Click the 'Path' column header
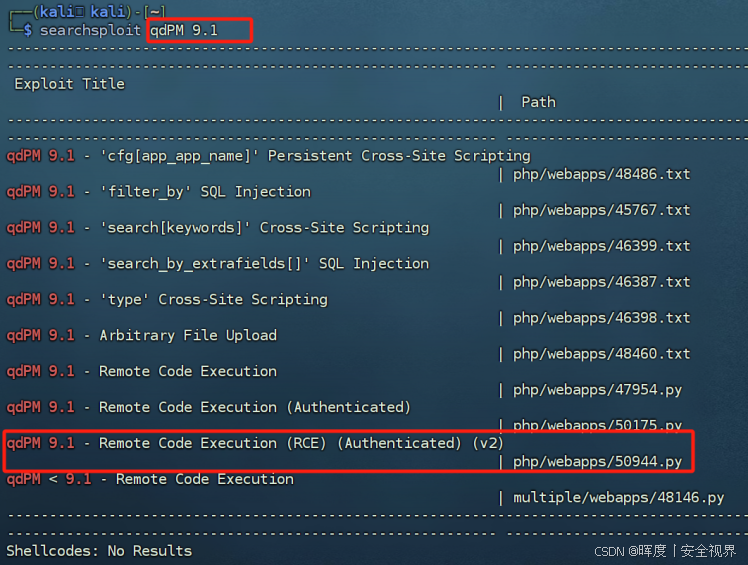 coord(539,102)
